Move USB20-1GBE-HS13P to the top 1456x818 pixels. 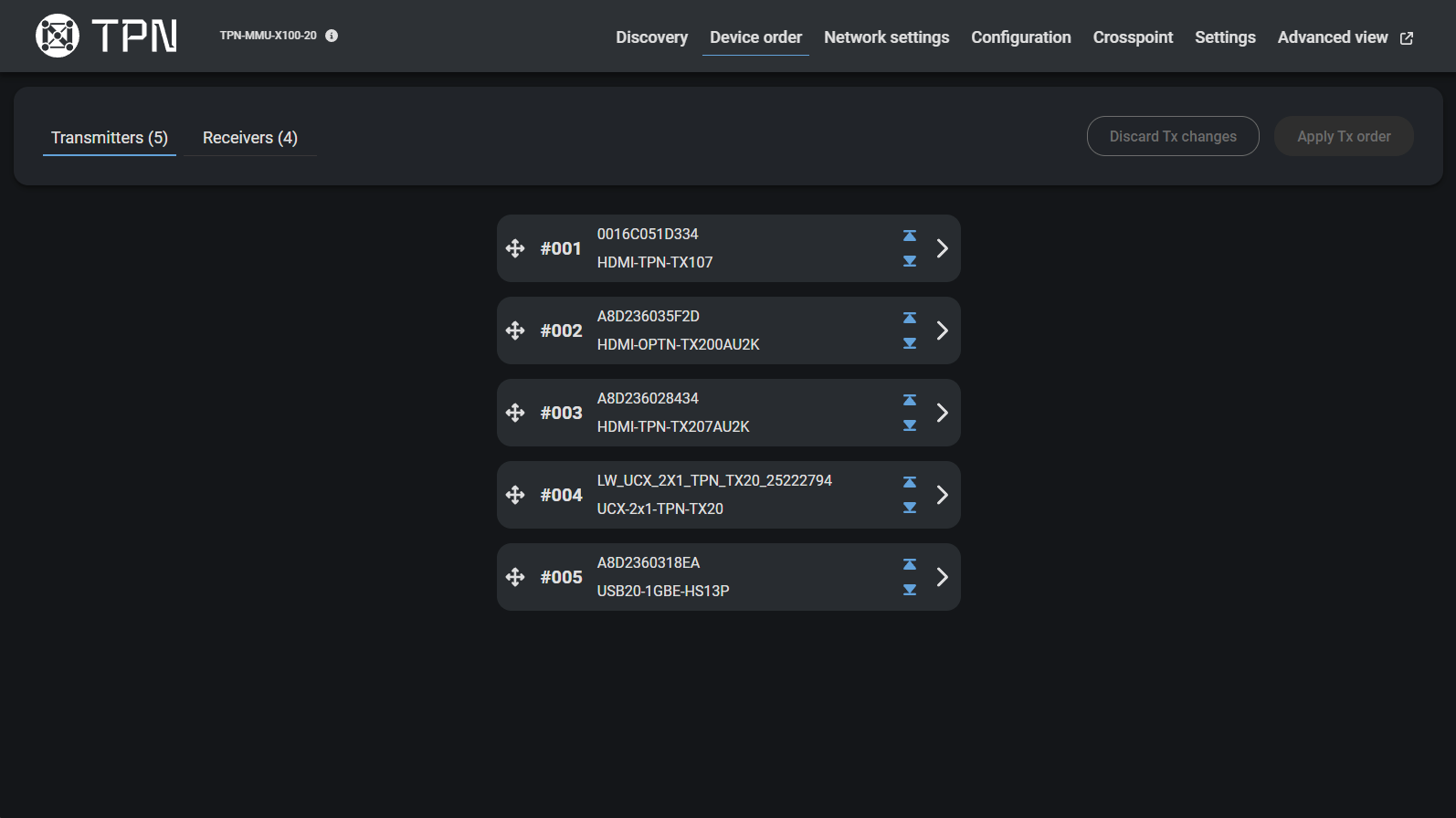click(910, 564)
